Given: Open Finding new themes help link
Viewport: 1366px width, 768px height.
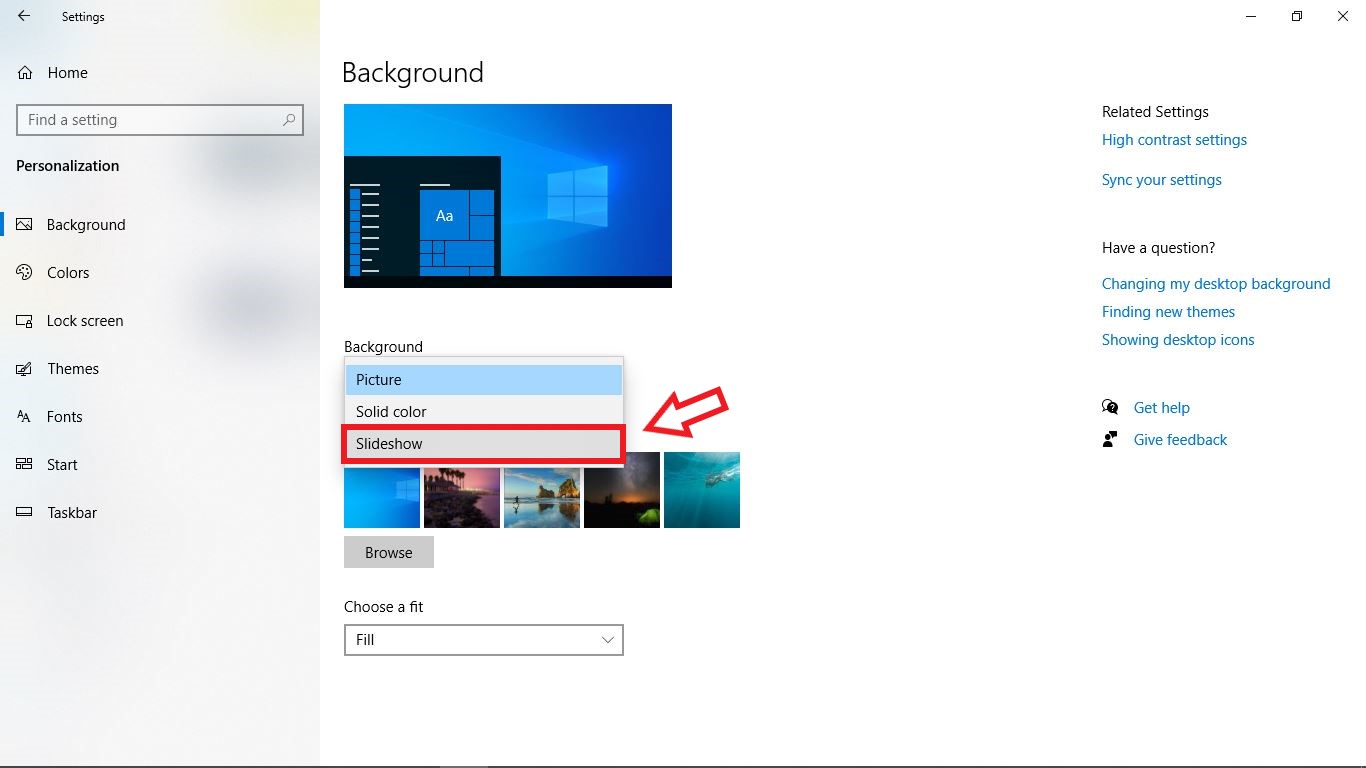Looking at the screenshot, I should pyautogui.click(x=1168, y=312).
